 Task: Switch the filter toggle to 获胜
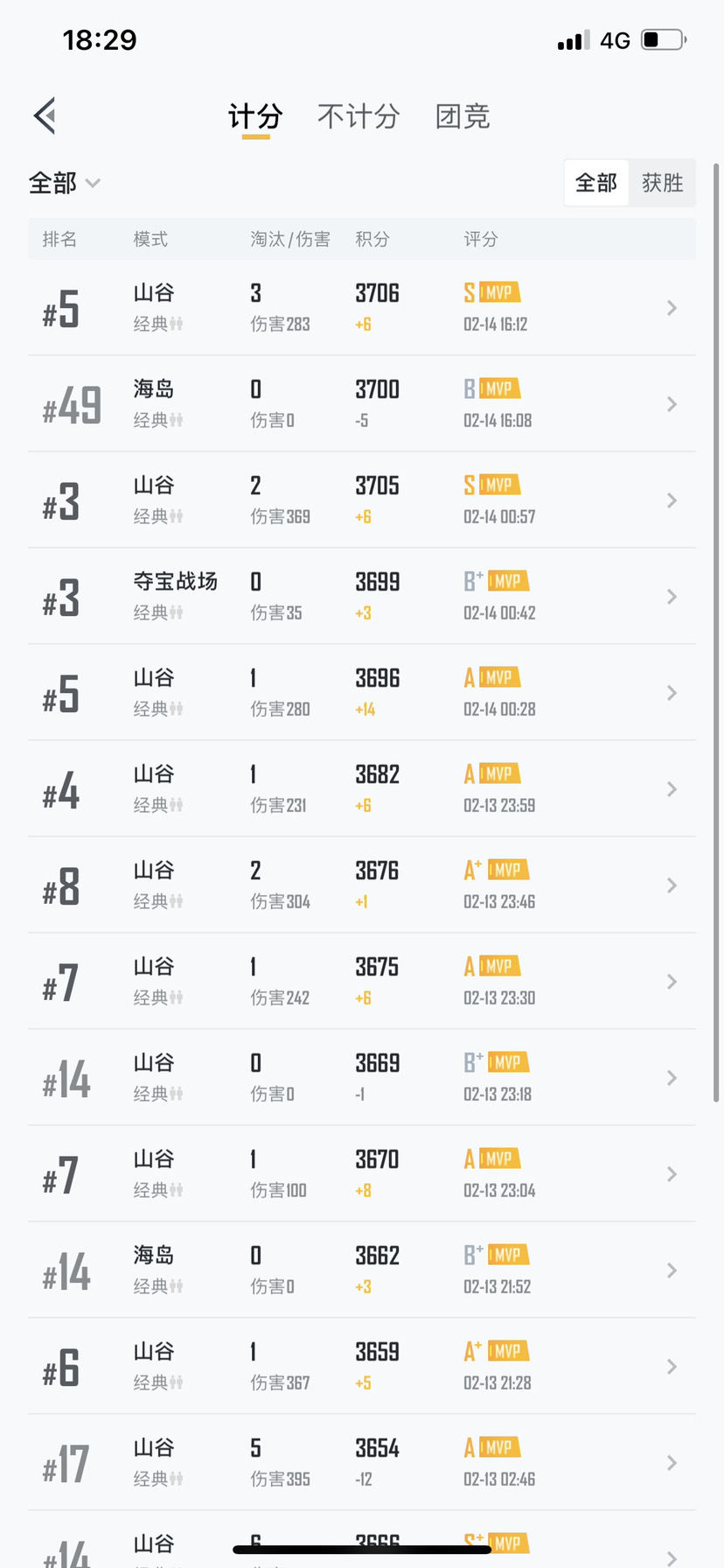coord(662,182)
